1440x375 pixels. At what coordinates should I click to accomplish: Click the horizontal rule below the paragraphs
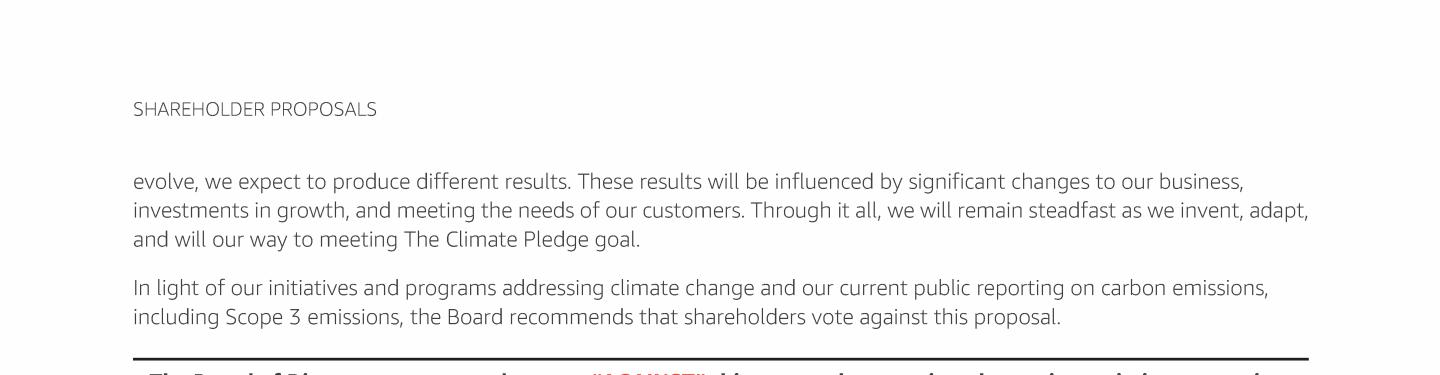(720, 358)
